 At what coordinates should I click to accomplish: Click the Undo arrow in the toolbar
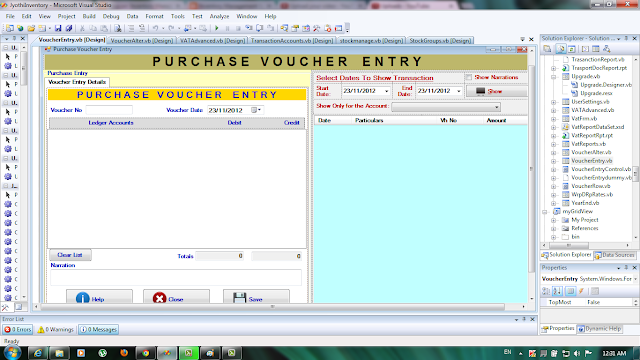click(156, 28)
